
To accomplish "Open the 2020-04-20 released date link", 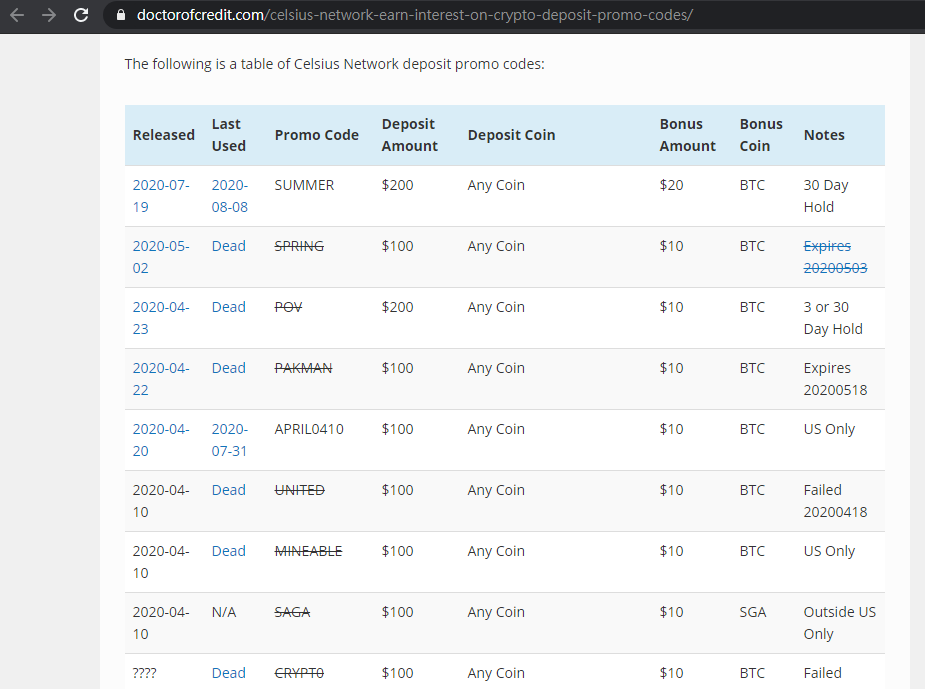I will coord(161,440).
